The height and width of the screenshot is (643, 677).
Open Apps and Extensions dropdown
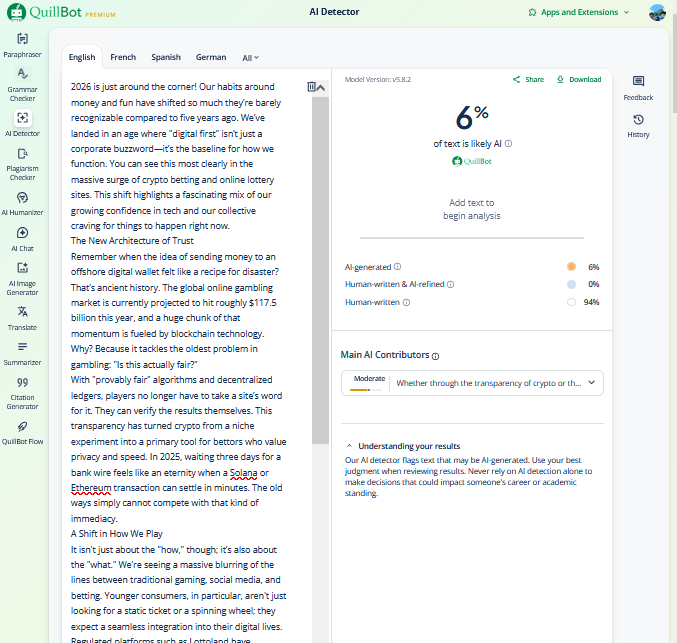coord(579,12)
